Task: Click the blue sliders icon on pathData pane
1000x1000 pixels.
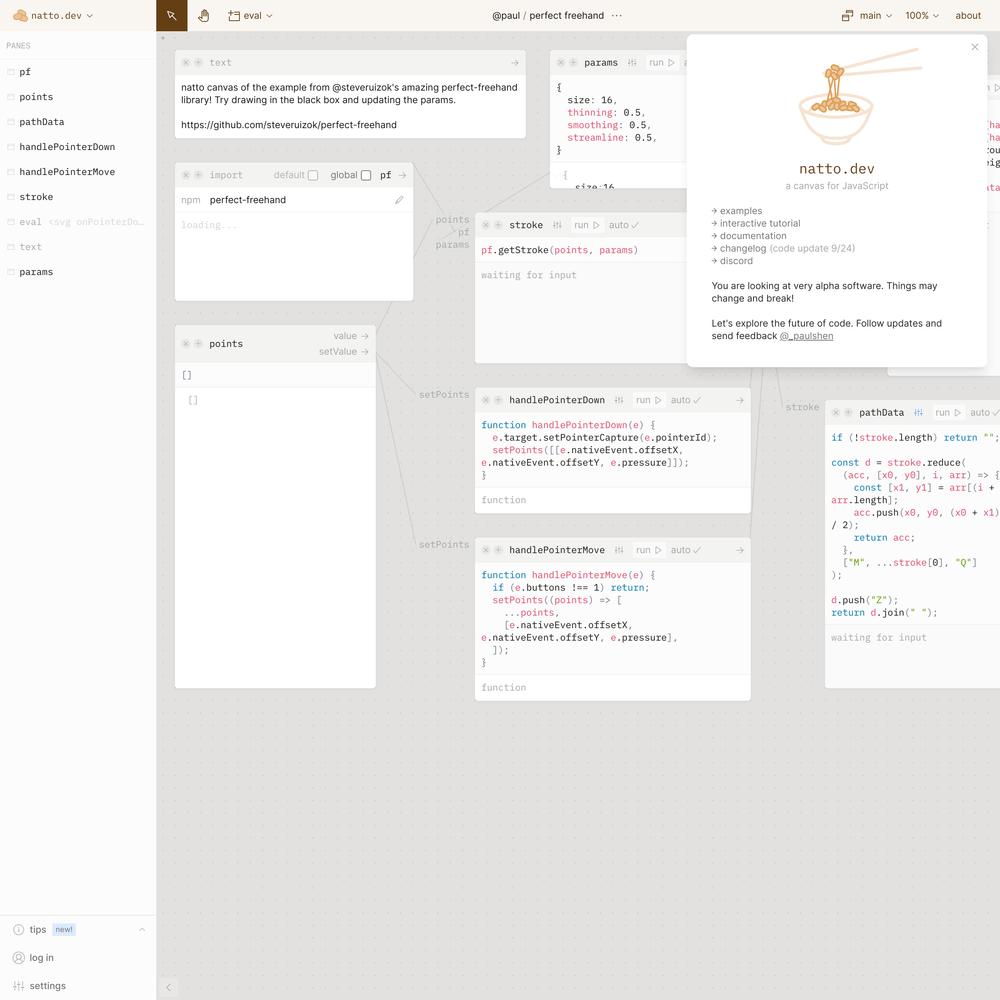Action: [918, 413]
